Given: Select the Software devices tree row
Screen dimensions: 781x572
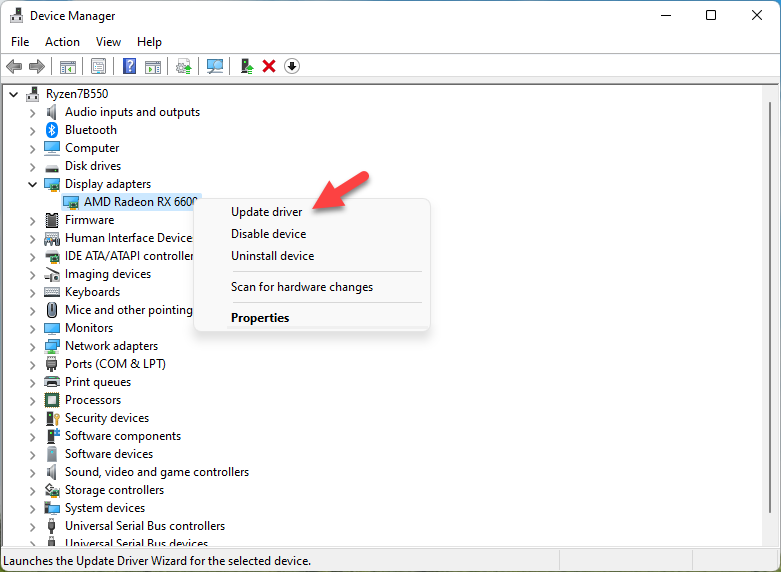Looking at the screenshot, I should tap(109, 454).
